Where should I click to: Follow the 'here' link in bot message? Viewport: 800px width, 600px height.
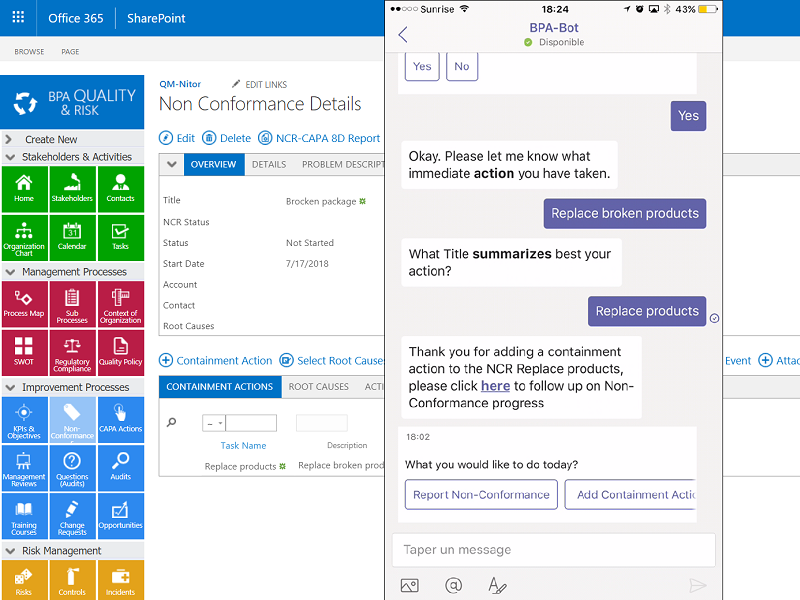pos(495,386)
